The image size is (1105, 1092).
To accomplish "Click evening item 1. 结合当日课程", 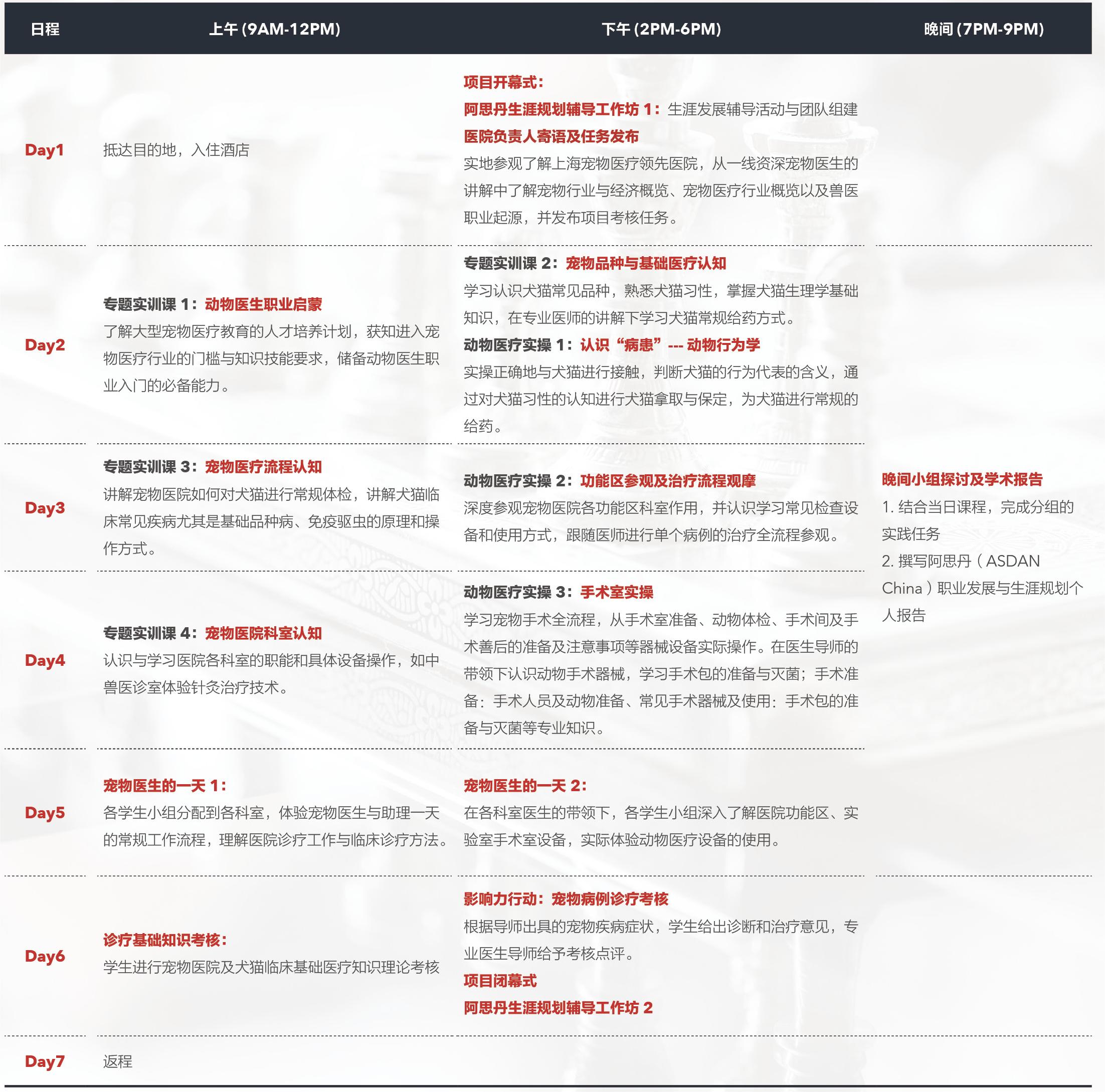I will pyautogui.click(x=978, y=507).
